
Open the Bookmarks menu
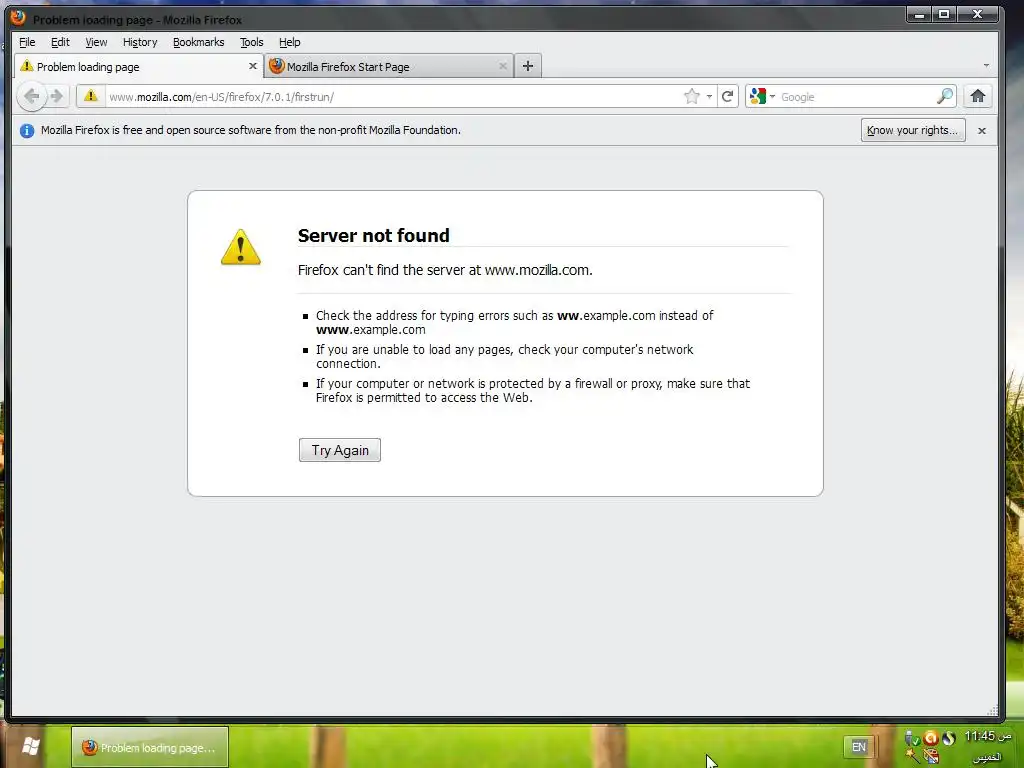point(199,42)
